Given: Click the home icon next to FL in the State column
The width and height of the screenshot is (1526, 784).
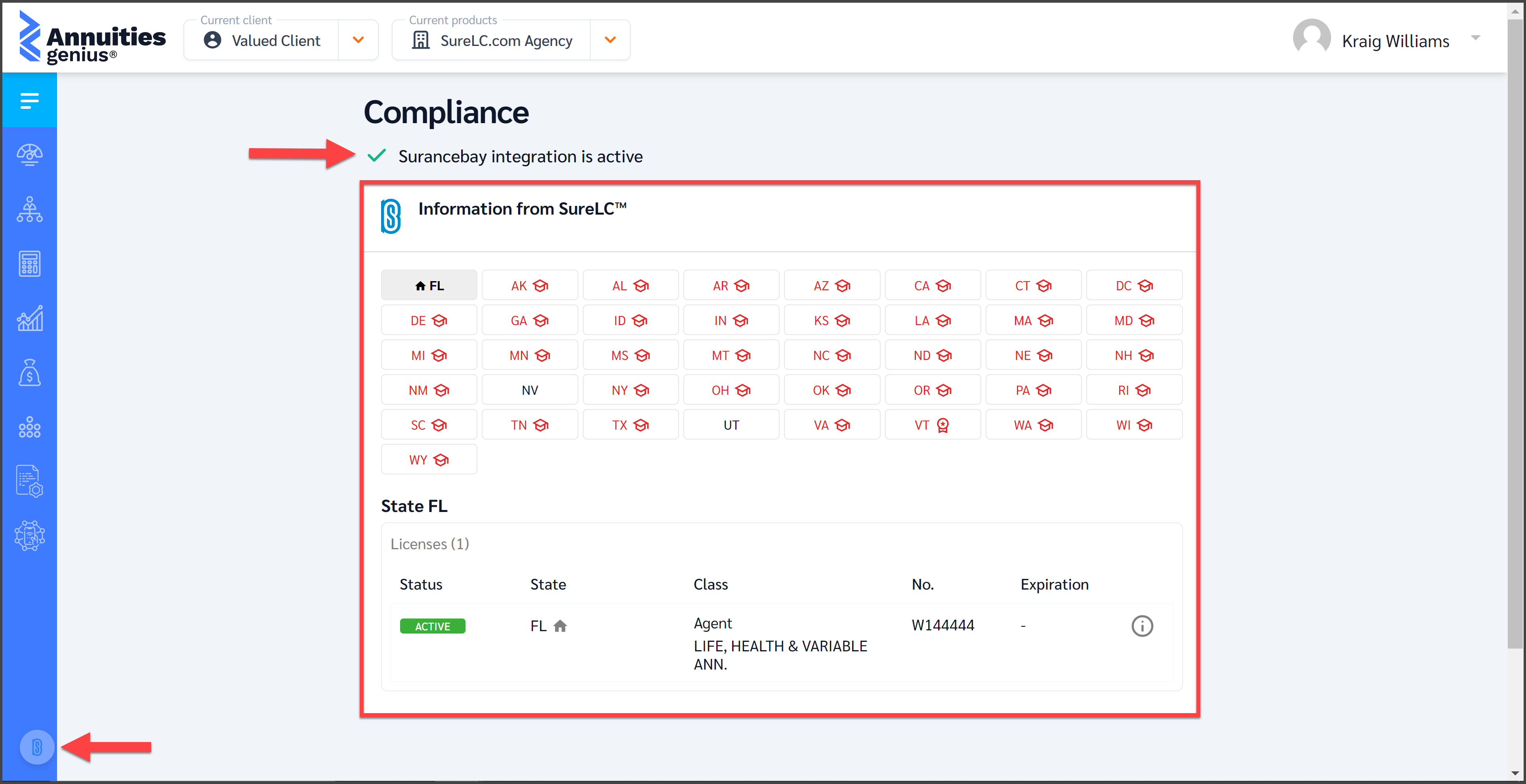Looking at the screenshot, I should point(560,626).
